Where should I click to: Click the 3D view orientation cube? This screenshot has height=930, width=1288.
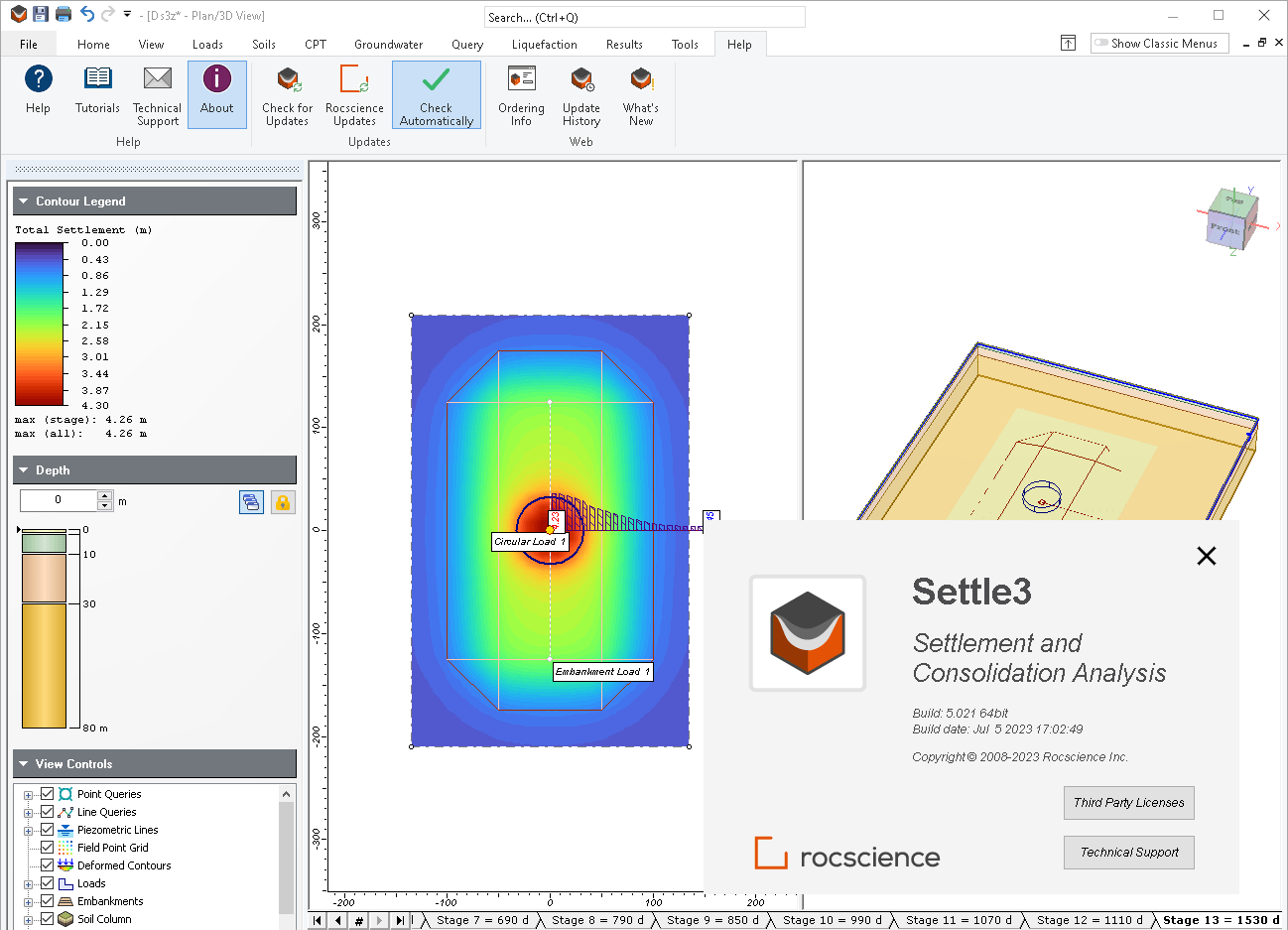click(1233, 220)
